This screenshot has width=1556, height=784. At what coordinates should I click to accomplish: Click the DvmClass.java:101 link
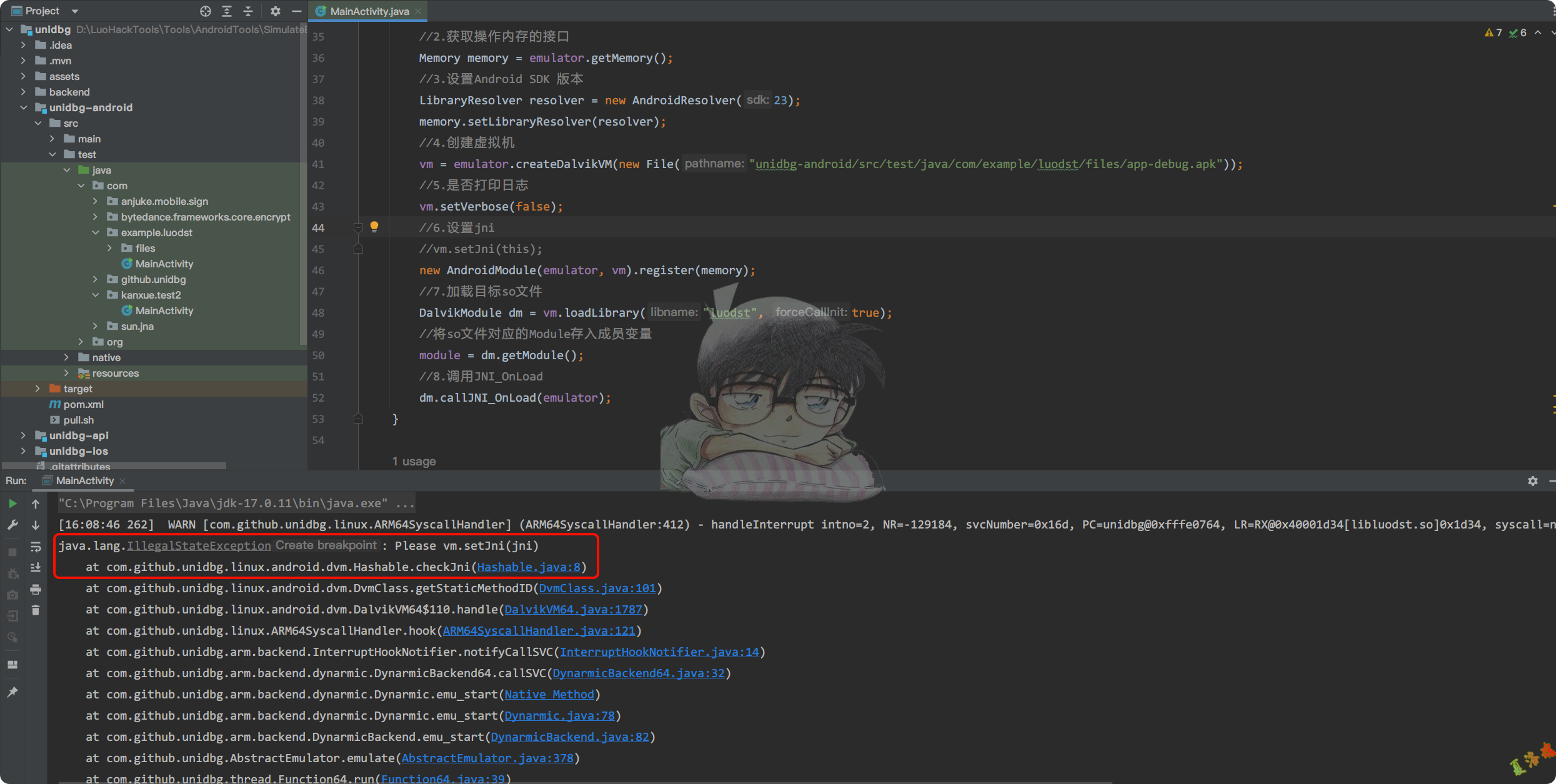[x=597, y=588]
